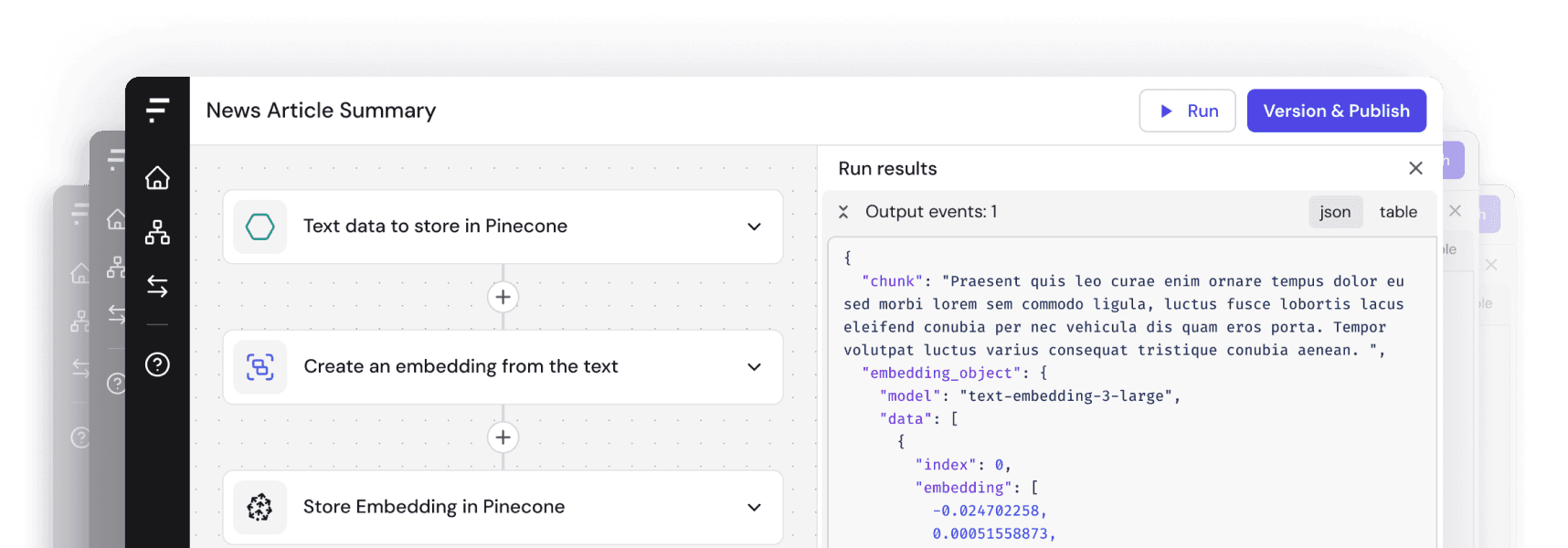The height and width of the screenshot is (548, 1568).
Task: Click the Output events: 1 label
Action: click(x=931, y=212)
